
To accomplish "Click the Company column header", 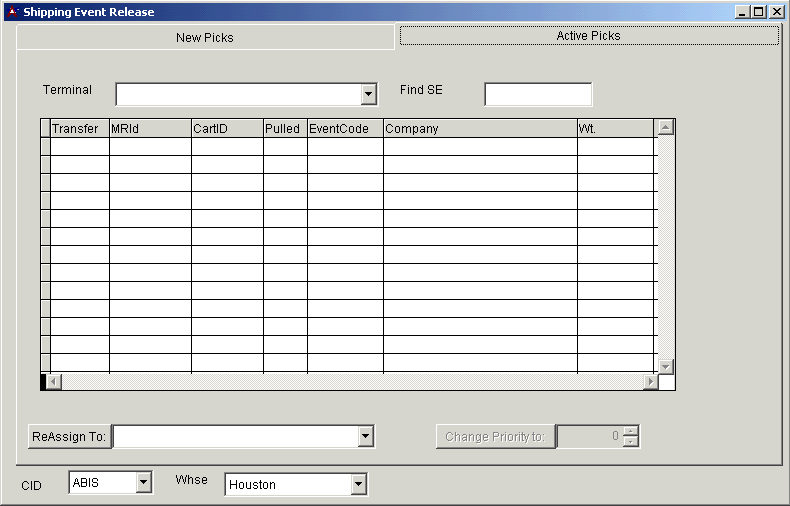I will [x=480, y=128].
